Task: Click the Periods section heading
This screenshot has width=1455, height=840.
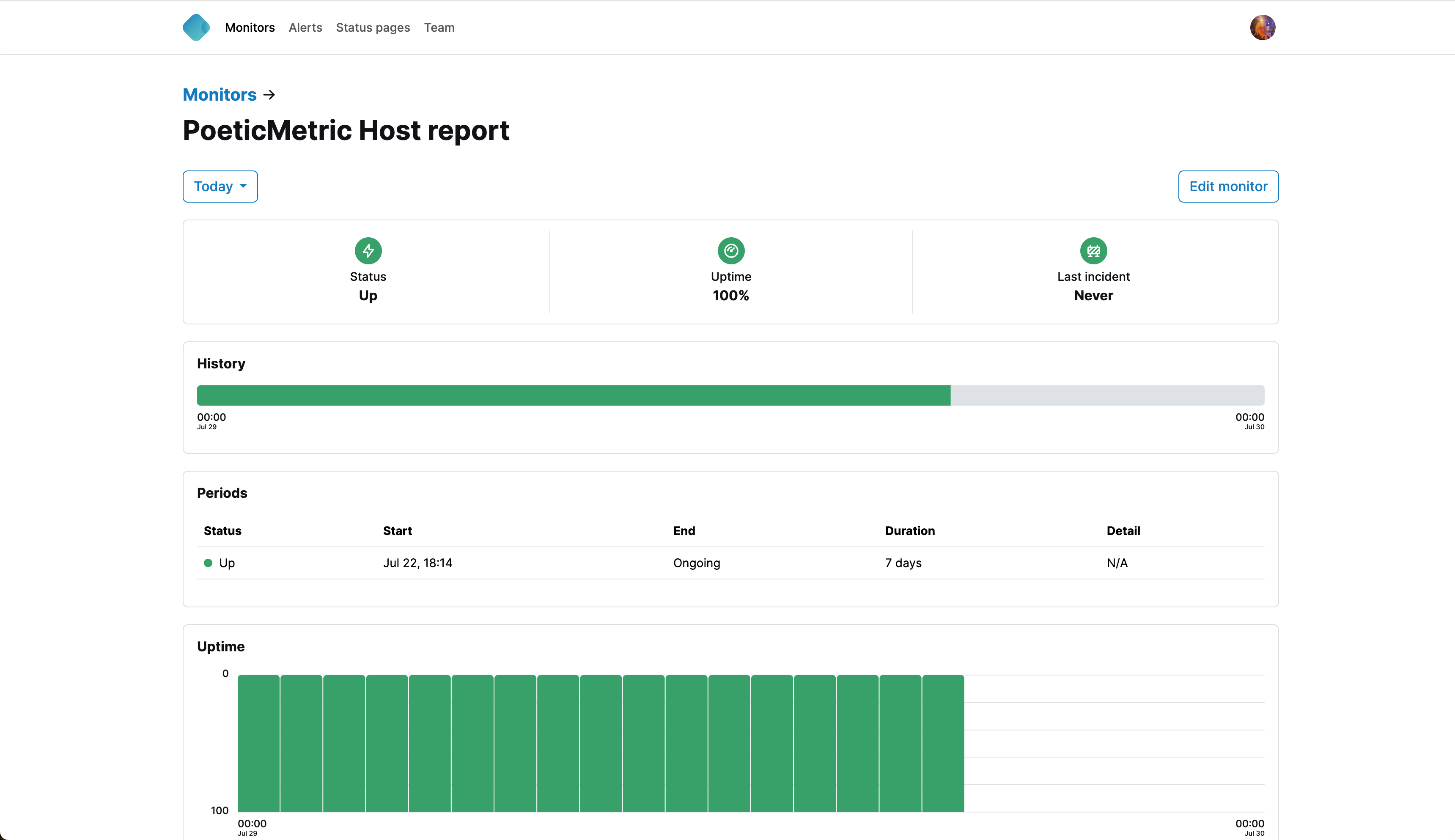Action: pyautogui.click(x=222, y=493)
